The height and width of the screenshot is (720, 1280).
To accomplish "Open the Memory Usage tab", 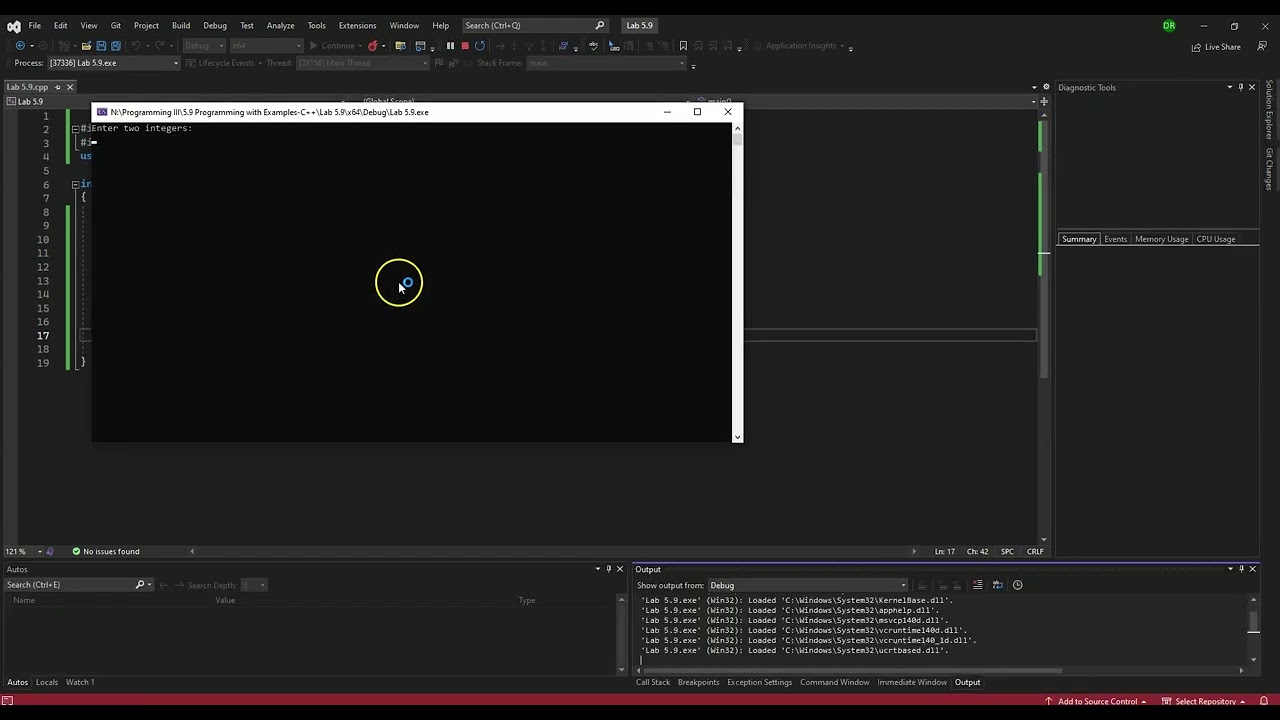I will point(1161,239).
